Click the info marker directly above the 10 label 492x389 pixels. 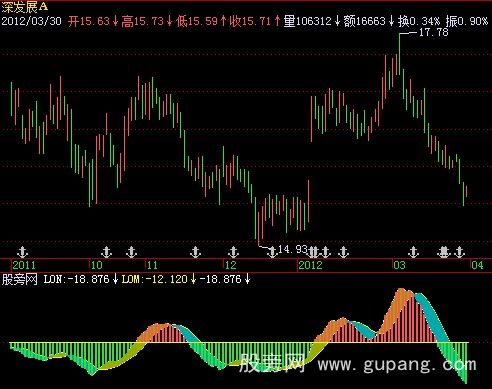click(106, 252)
